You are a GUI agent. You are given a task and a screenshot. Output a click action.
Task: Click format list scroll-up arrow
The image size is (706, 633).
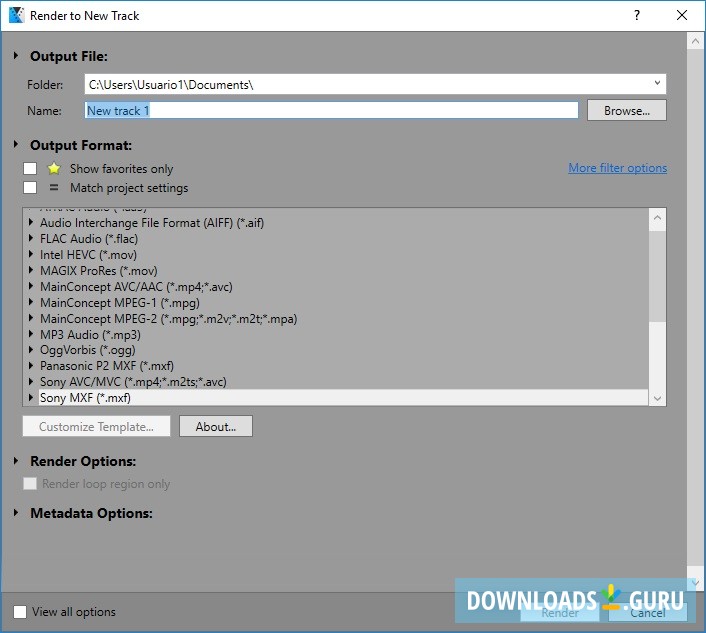coord(657,218)
